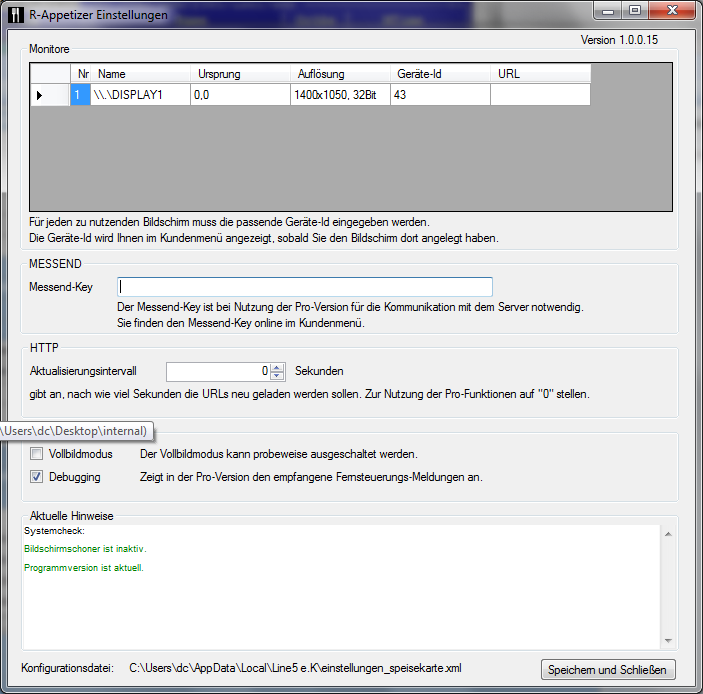
Task: Click the Konfigurationsdatei path text
Action: (295, 668)
